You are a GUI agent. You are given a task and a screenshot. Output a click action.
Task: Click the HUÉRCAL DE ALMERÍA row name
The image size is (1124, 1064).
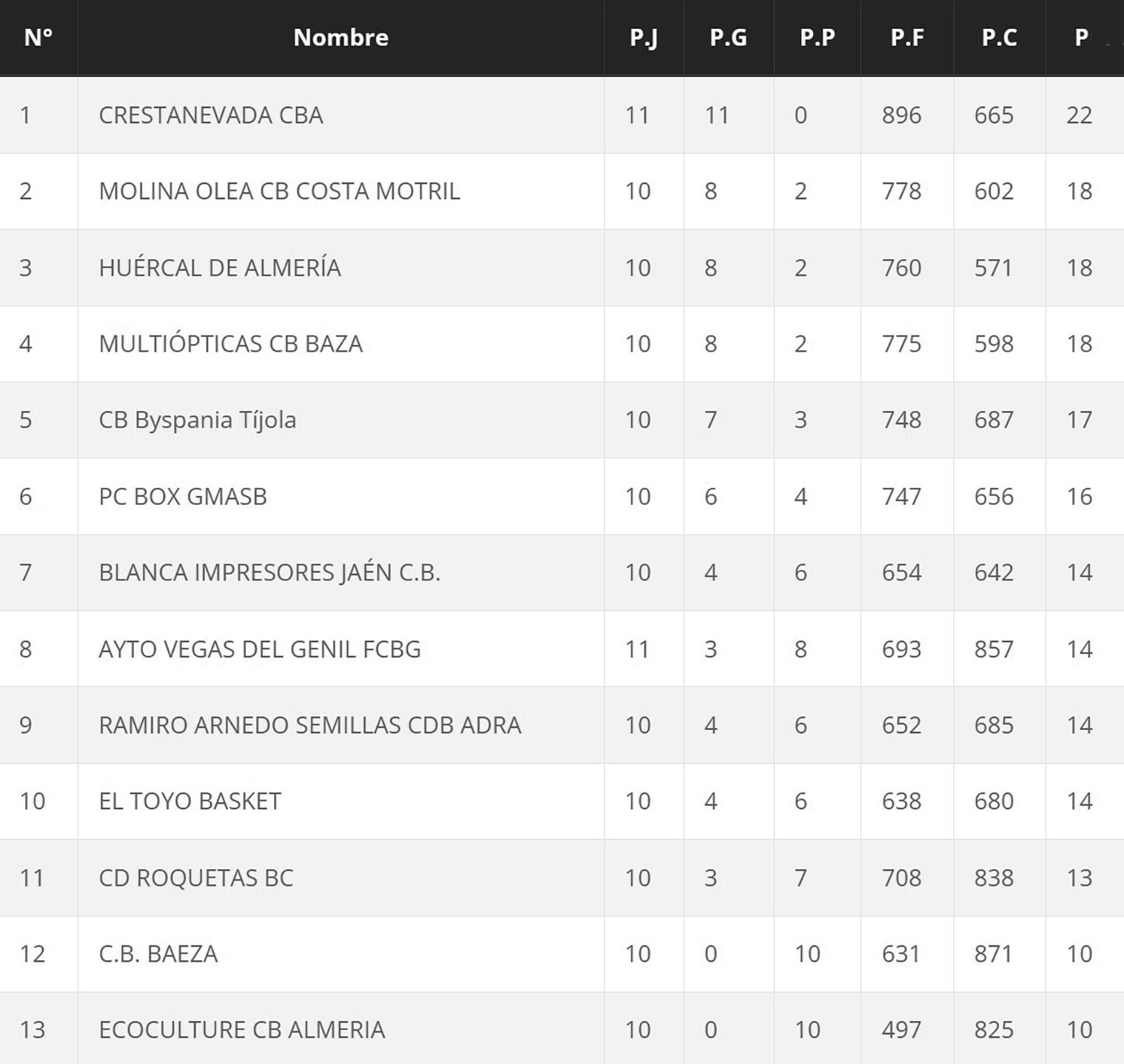pyautogui.click(x=220, y=267)
